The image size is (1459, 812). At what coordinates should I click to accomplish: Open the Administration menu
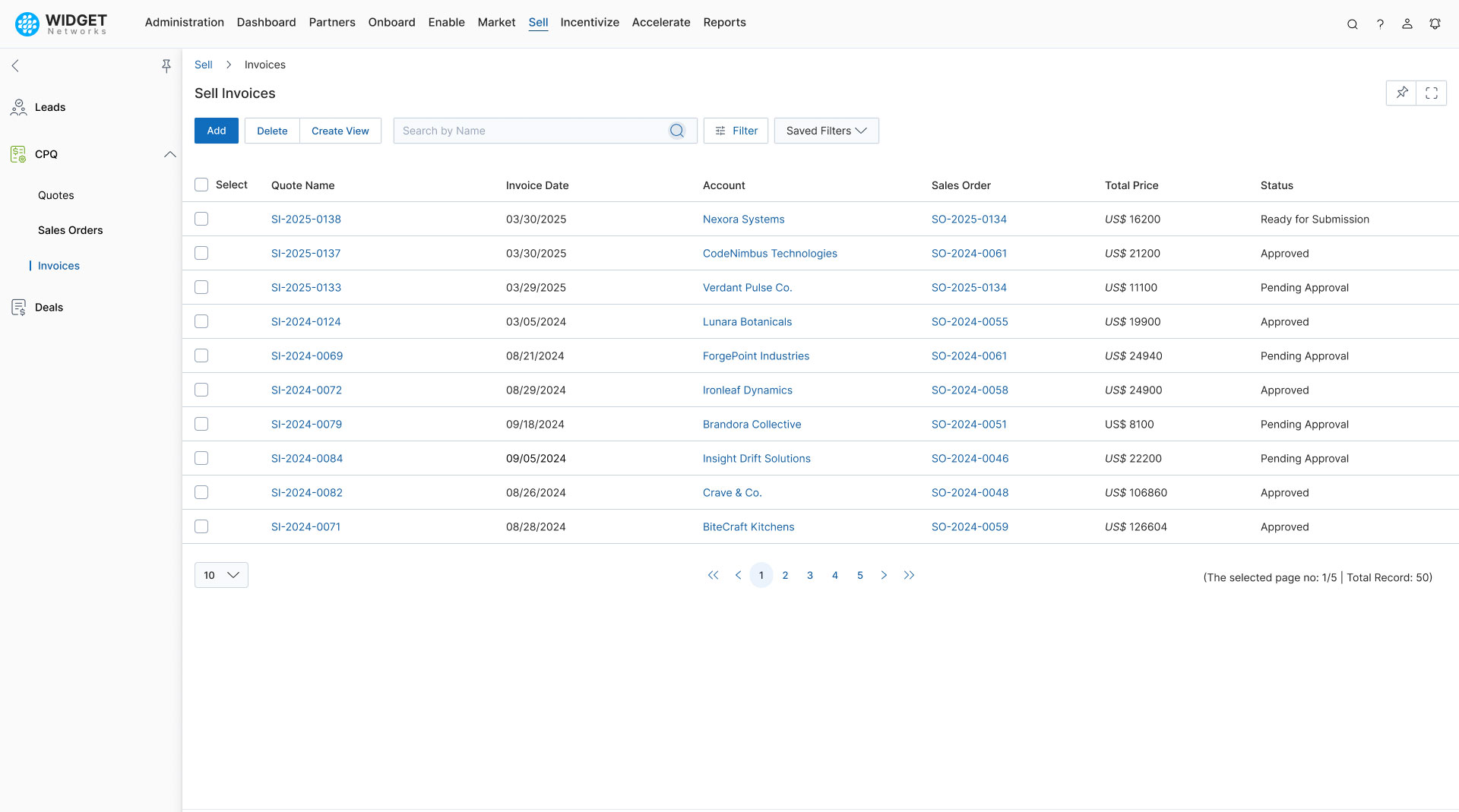click(185, 23)
